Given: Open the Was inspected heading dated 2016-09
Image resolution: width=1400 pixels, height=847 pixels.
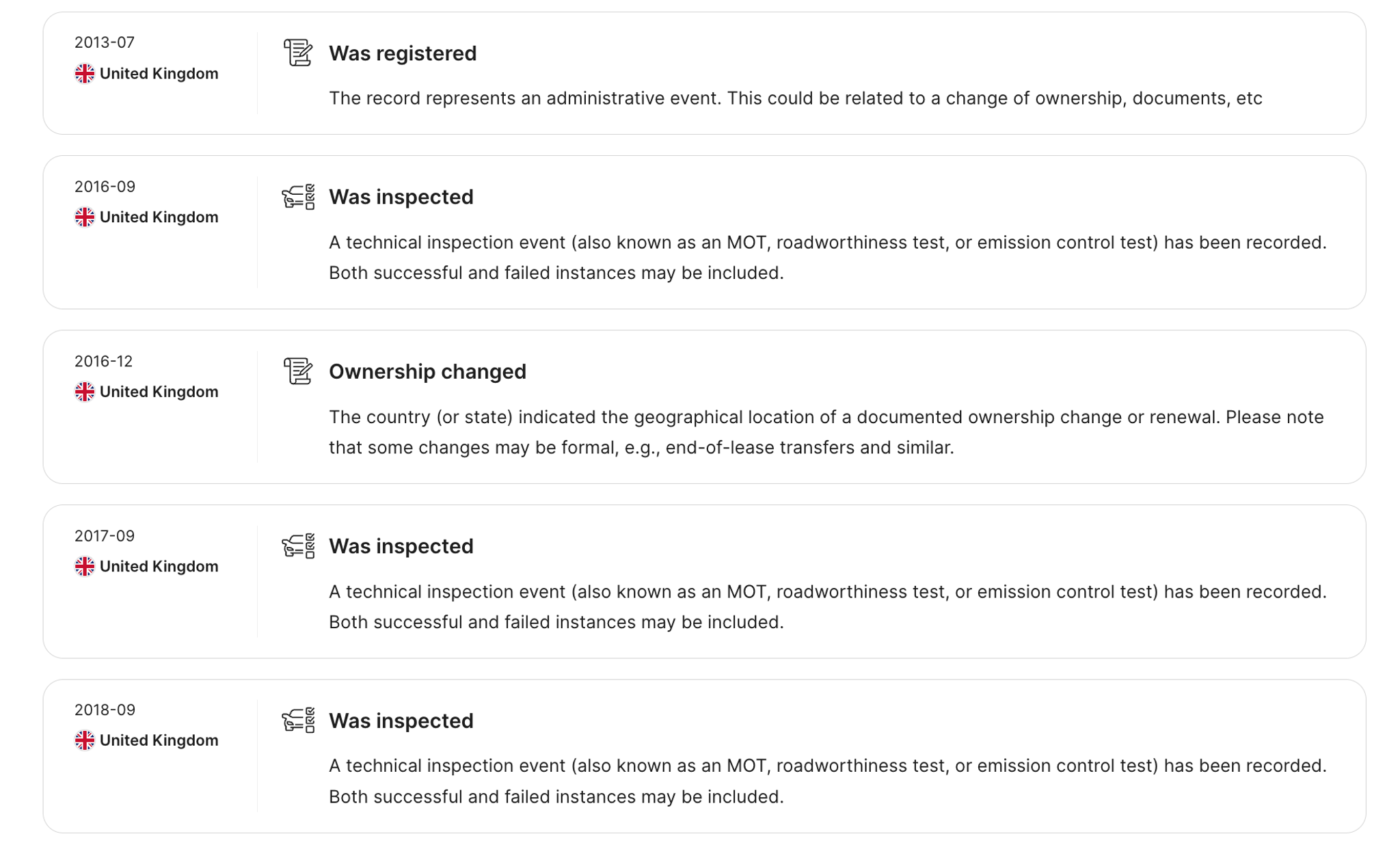Looking at the screenshot, I should point(401,198).
